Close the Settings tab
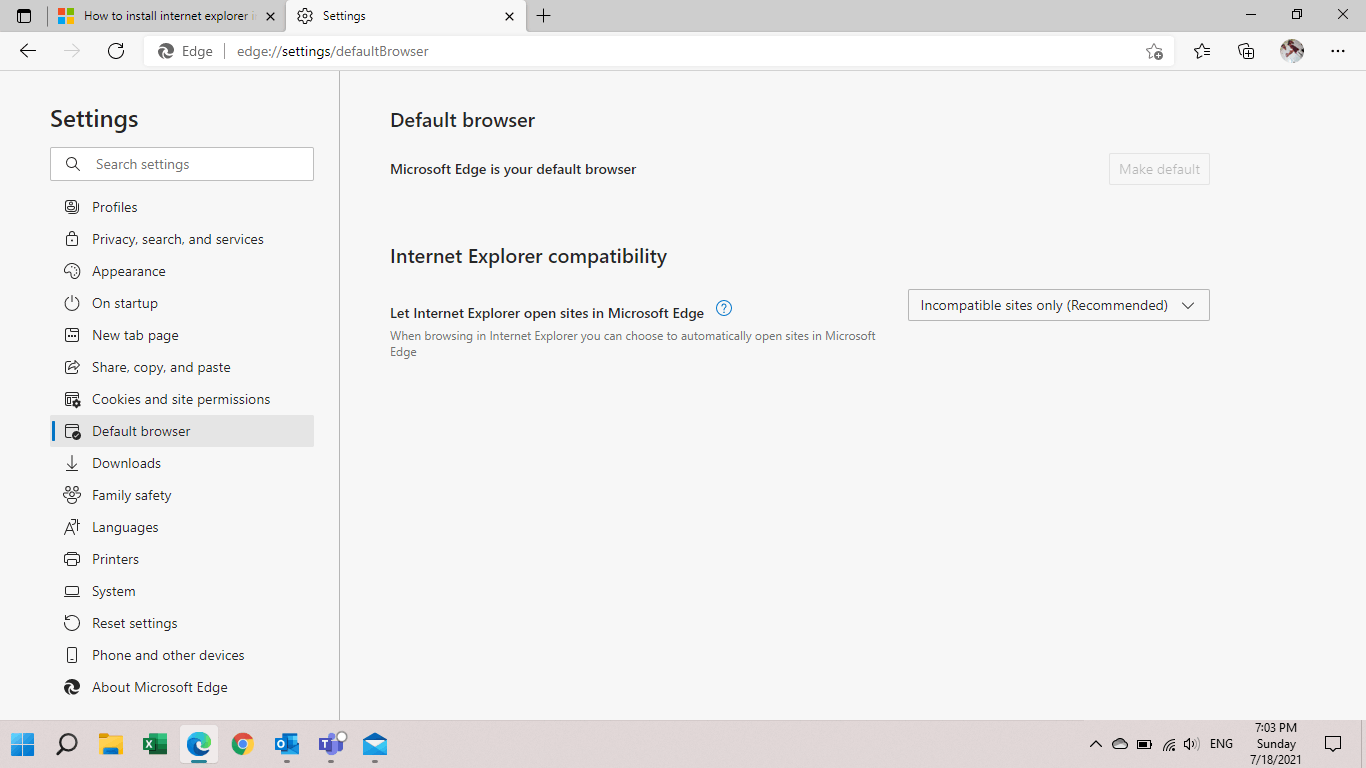 (x=509, y=16)
